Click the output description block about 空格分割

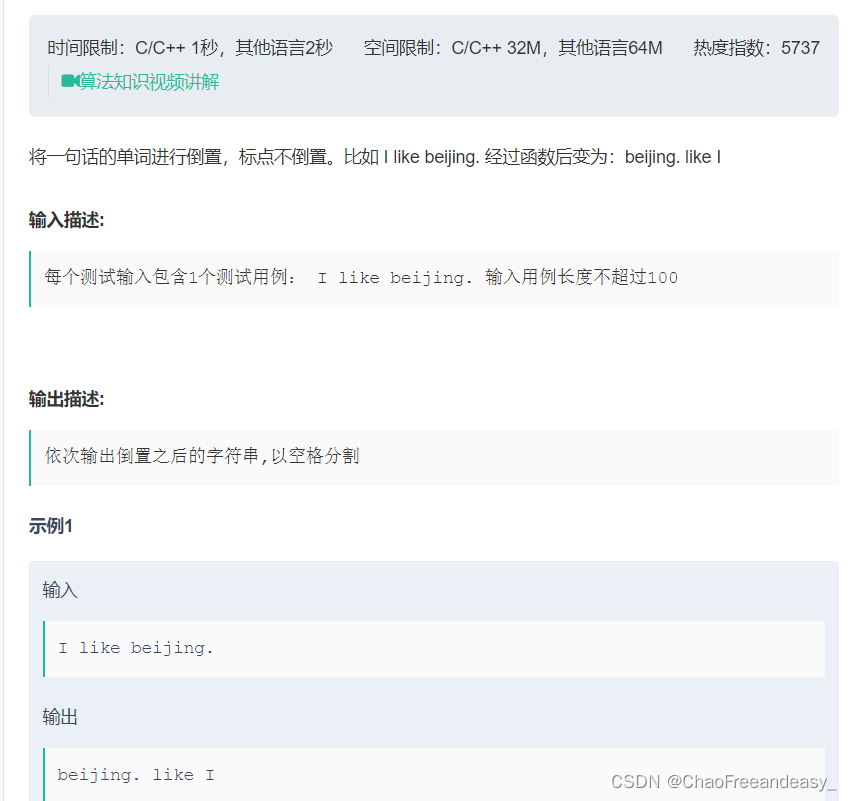pos(434,458)
